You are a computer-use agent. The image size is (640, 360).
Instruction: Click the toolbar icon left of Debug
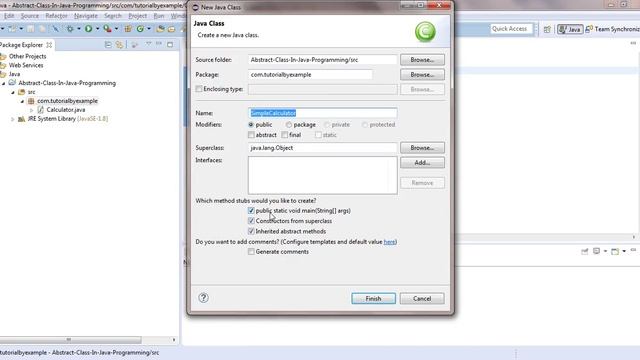(x=56, y=29)
